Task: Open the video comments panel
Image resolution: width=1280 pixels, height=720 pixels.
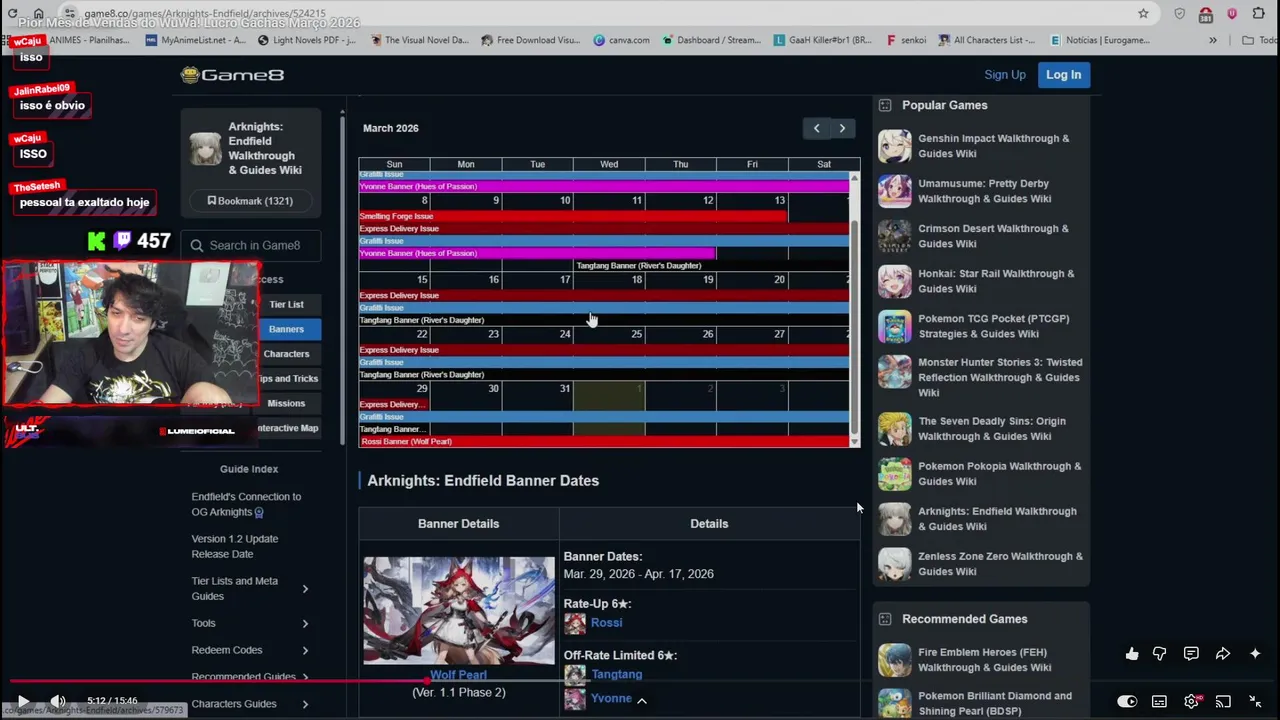Action: (x=1191, y=654)
